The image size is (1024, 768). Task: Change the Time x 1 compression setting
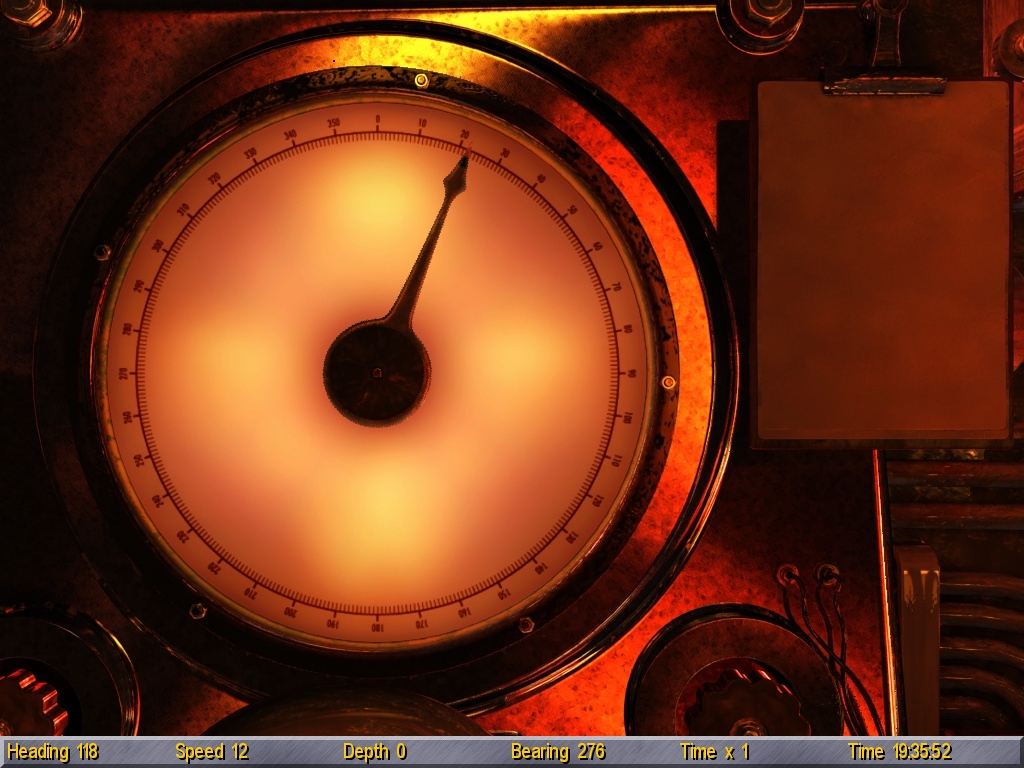tap(714, 752)
